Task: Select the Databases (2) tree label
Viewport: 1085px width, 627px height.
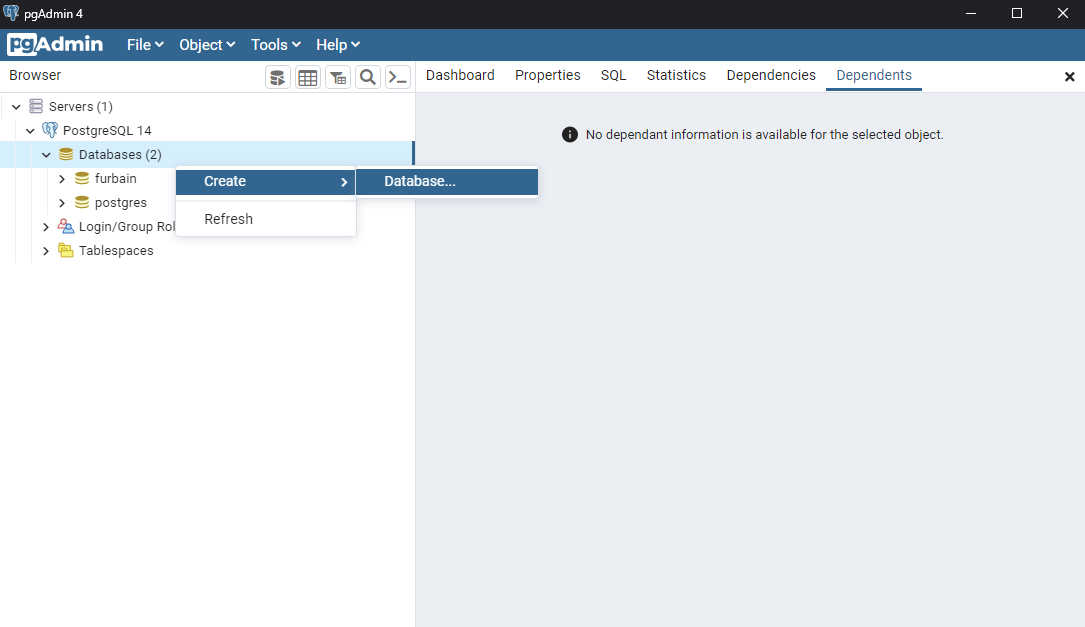Action: tap(120, 154)
